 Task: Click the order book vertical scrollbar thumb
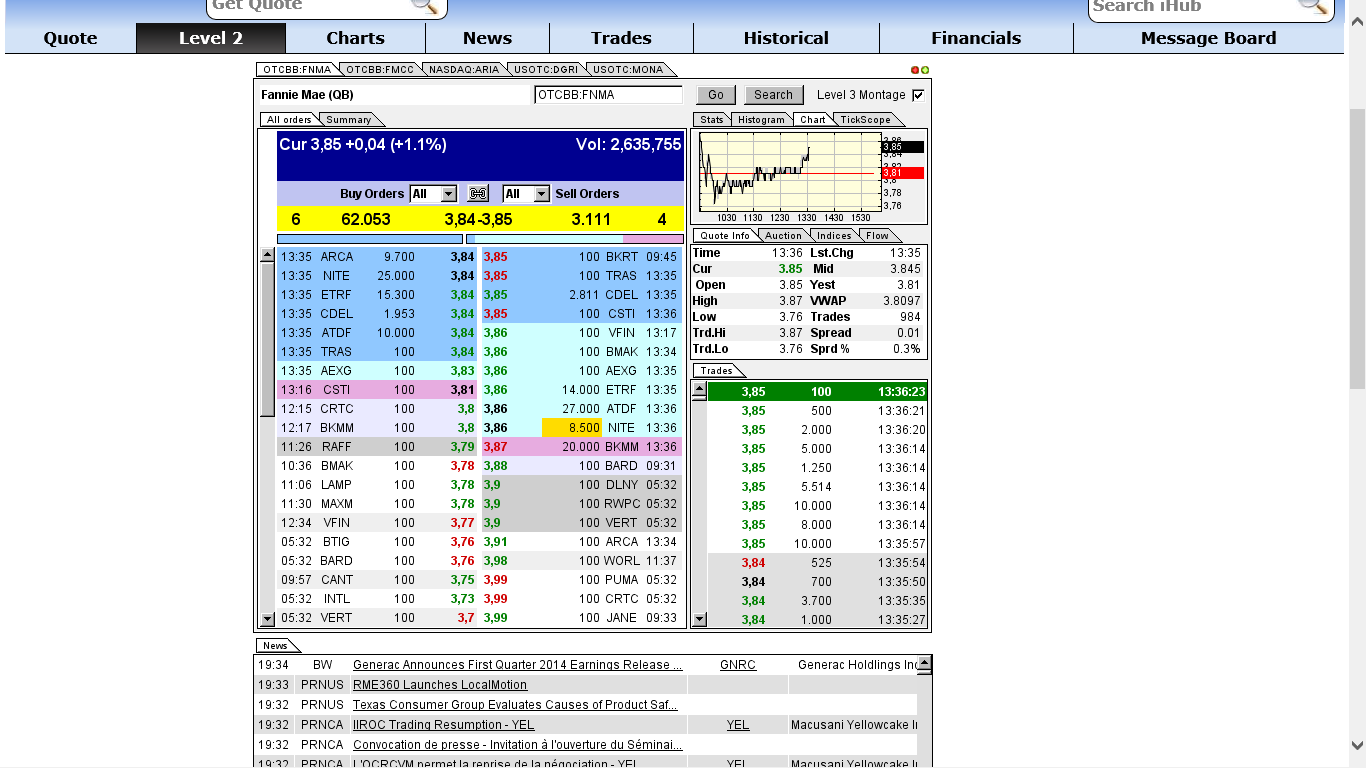coord(267,339)
